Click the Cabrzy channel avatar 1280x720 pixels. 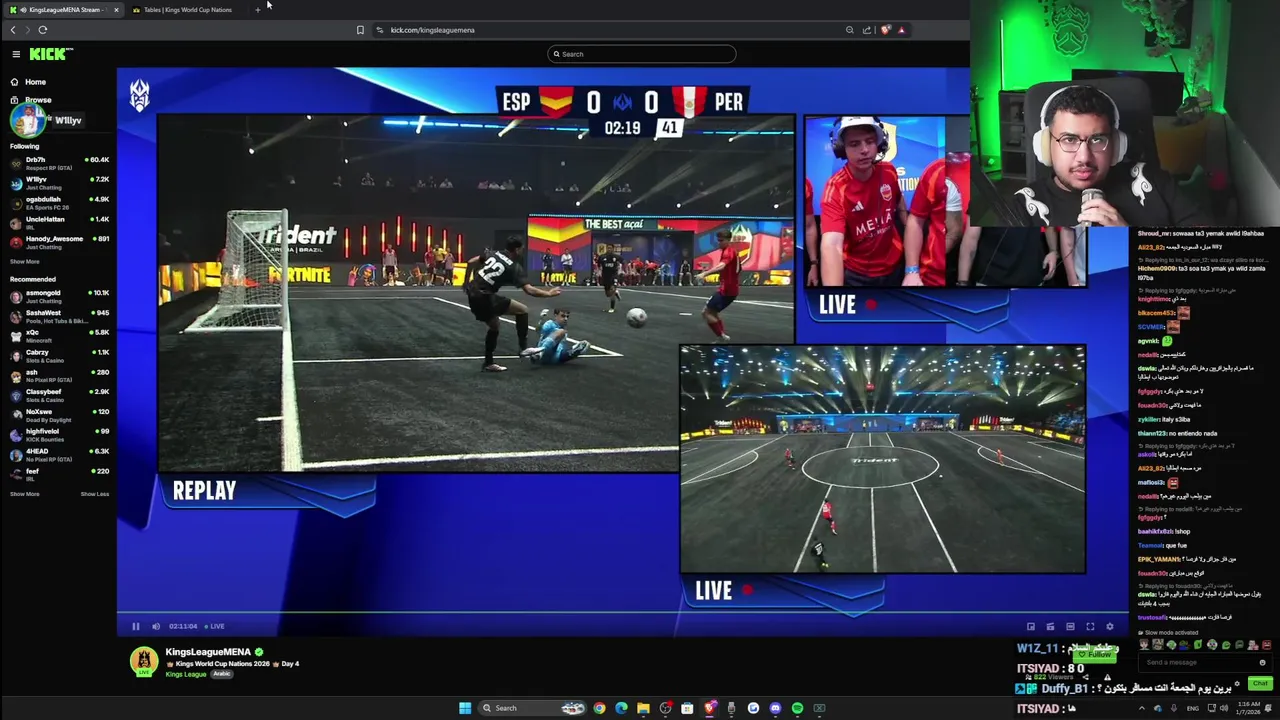(16, 356)
